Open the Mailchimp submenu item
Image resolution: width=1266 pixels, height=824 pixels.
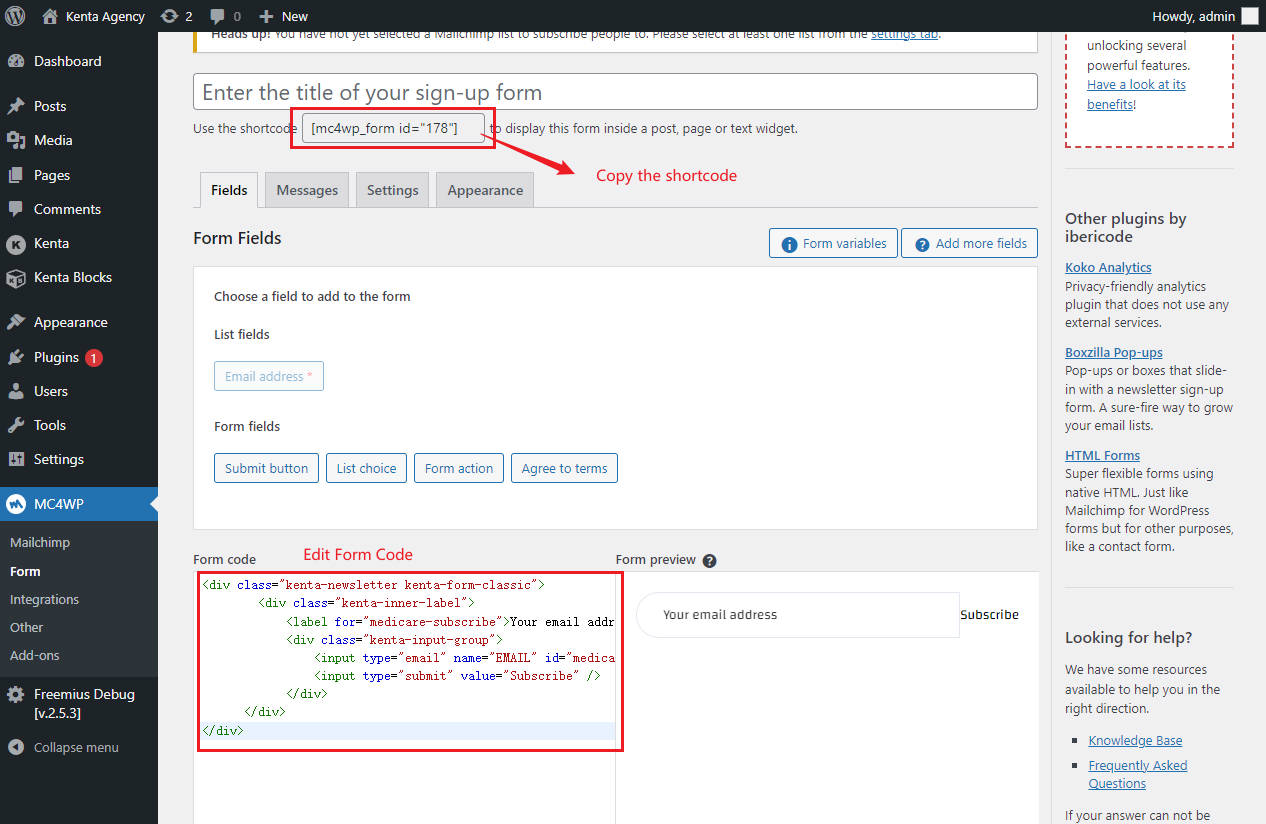point(40,542)
